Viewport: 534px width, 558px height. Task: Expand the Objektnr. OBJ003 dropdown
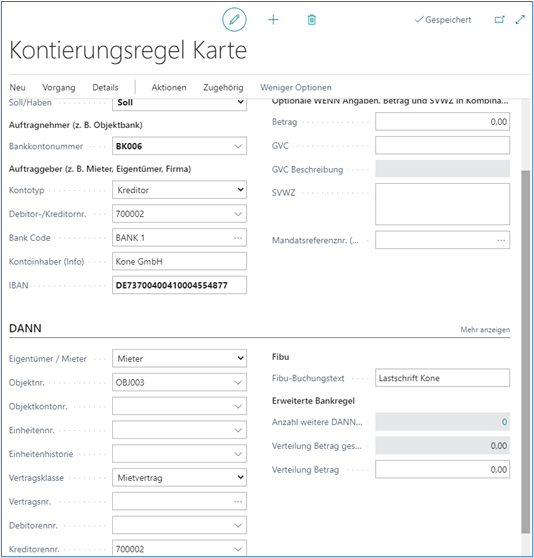tap(238, 383)
